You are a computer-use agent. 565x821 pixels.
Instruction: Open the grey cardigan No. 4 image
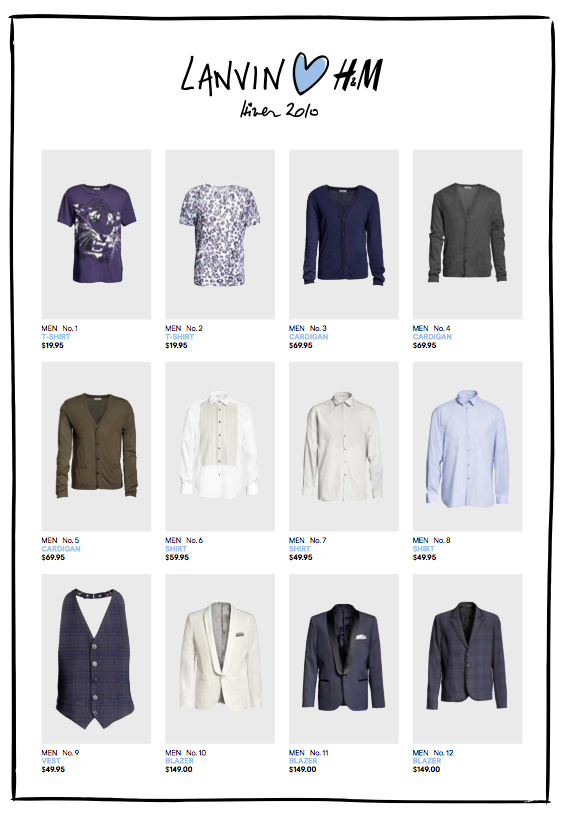click(468, 234)
